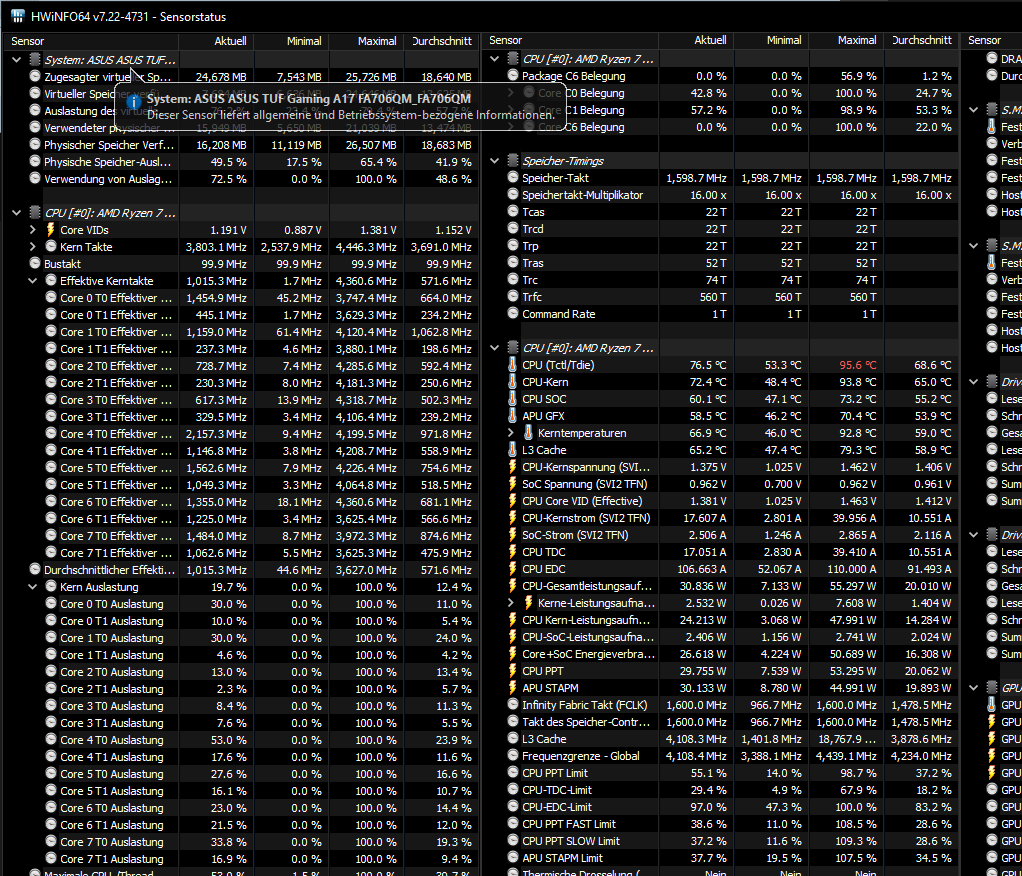The height and width of the screenshot is (876, 1022).
Task: Collapse the Effektive Kerntakte subtree
Action: (x=33, y=280)
